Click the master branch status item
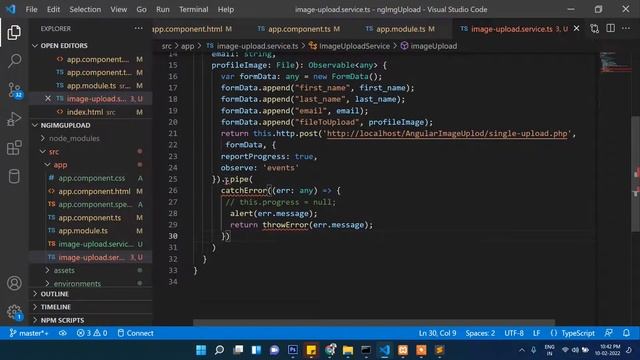This screenshot has height=360, width=640. tap(29, 333)
